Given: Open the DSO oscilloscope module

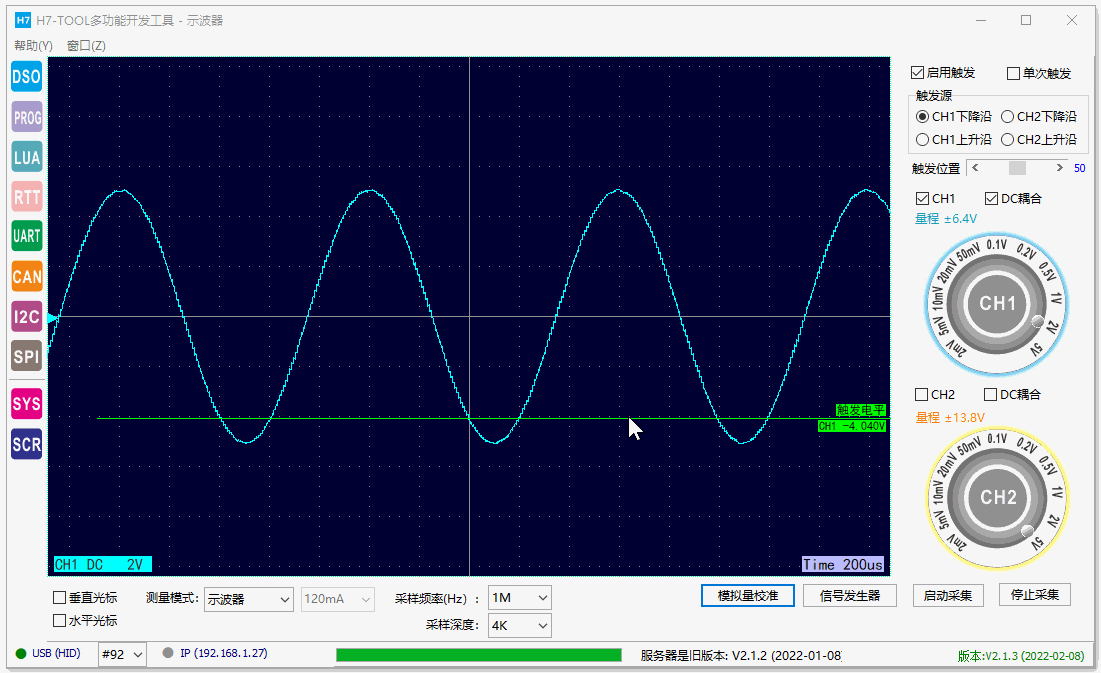Looking at the screenshot, I should coord(27,77).
